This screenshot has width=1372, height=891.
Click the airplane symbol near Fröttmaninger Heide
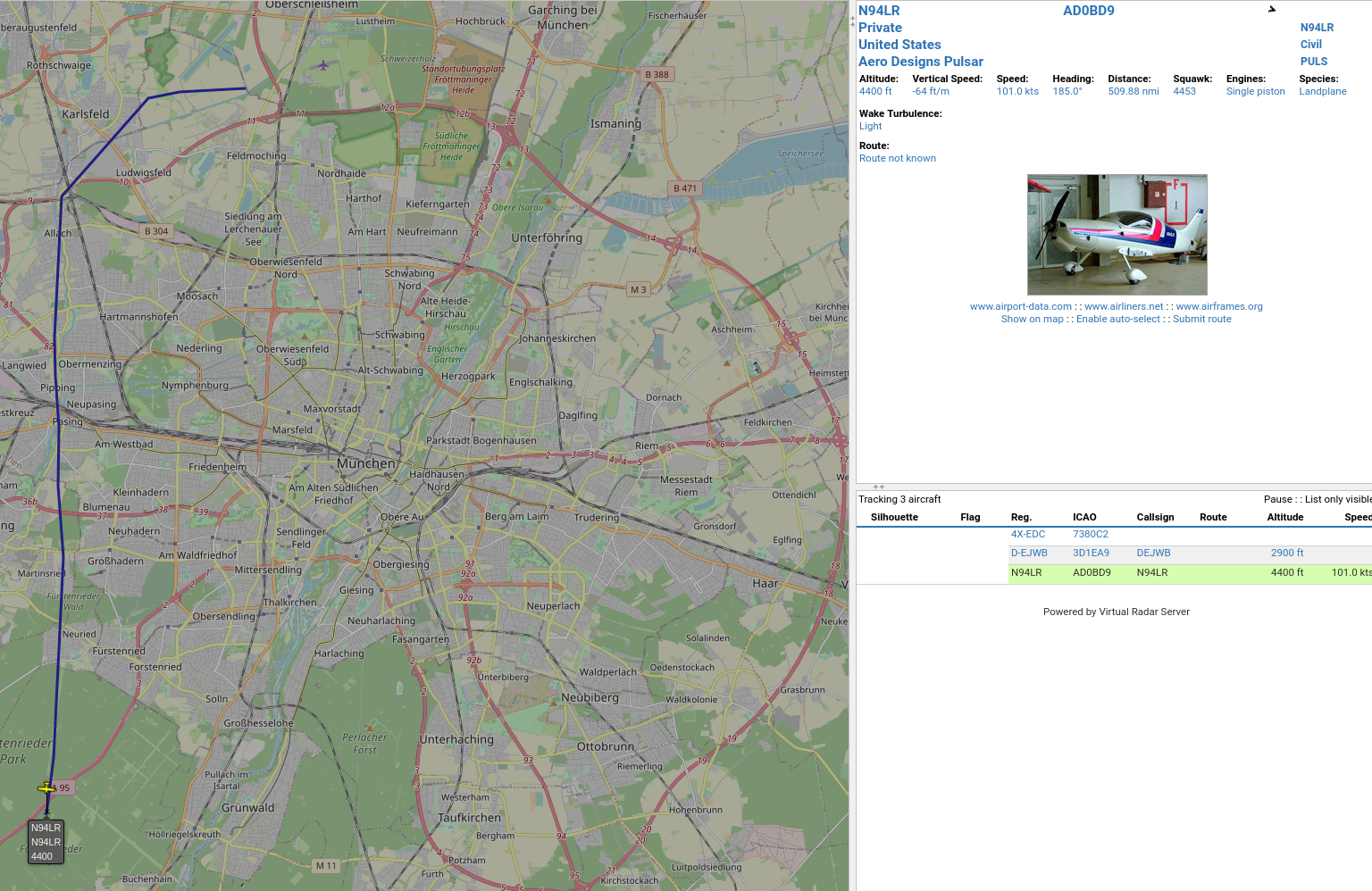pyautogui.click(x=324, y=65)
